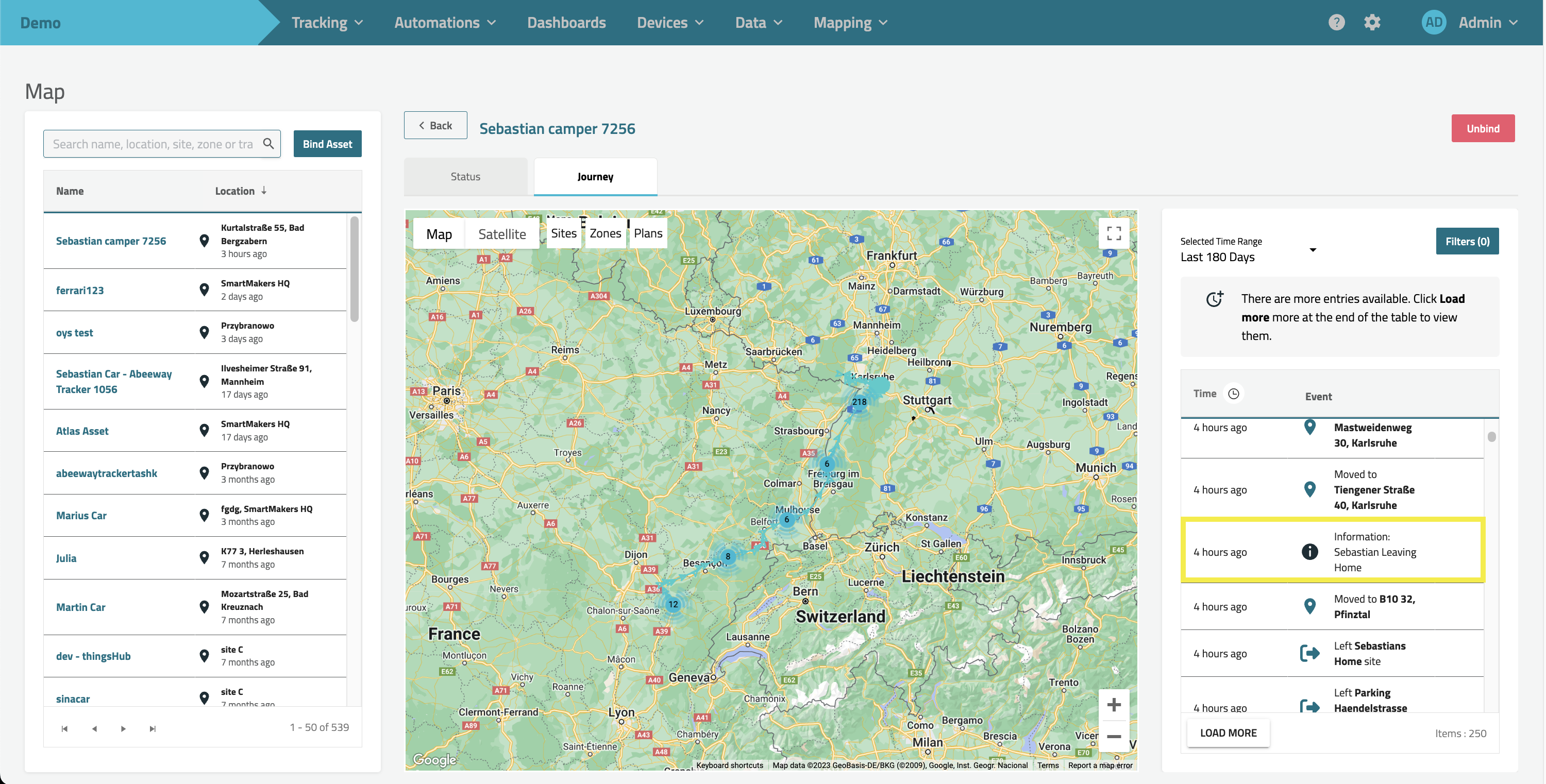Viewport: 1546px width, 784px height.
Task: Click the search magnifier icon
Action: [x=268, y=143]
